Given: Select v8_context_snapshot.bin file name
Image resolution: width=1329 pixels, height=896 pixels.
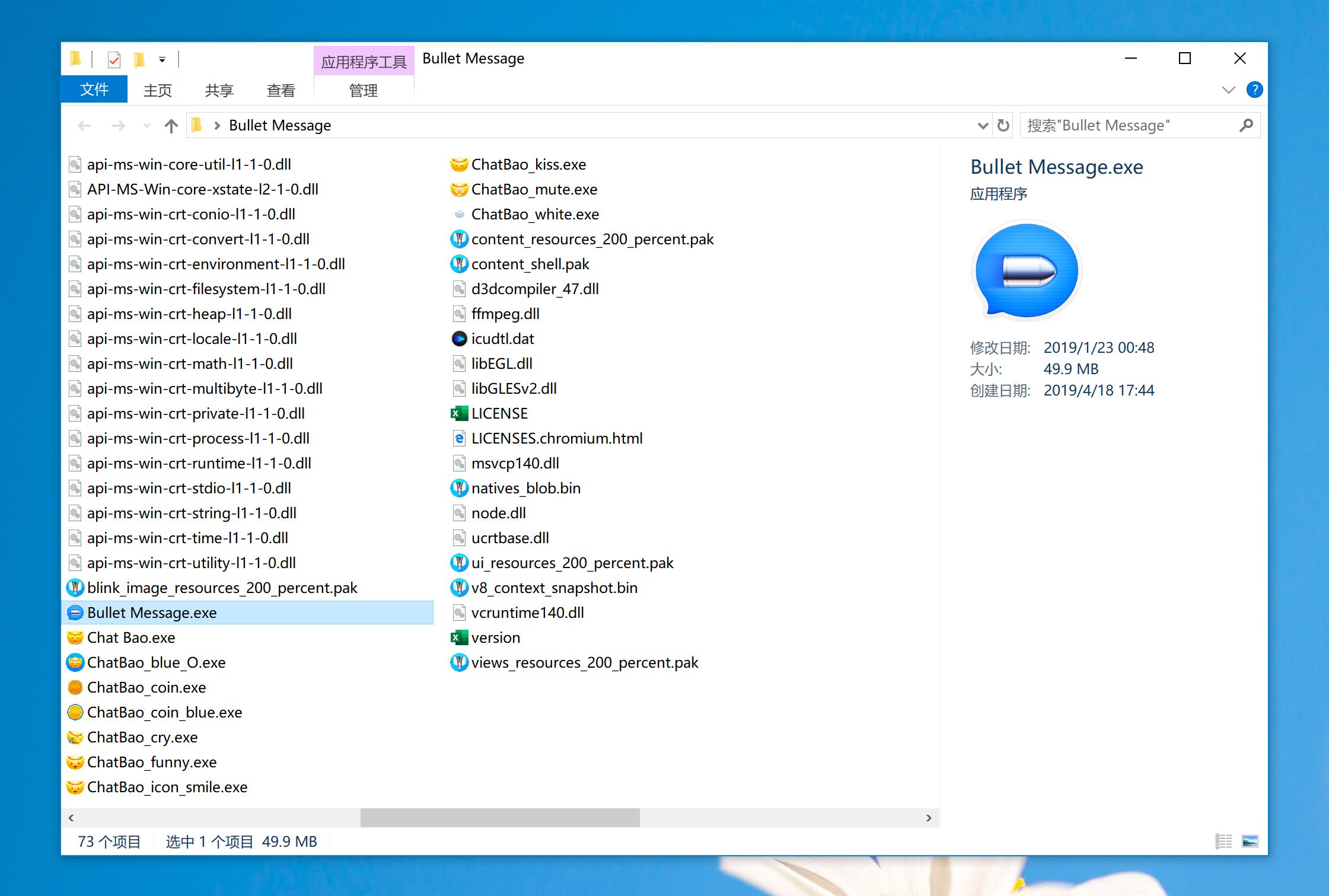Looking at the screenshot, I should tap(554, 588).
